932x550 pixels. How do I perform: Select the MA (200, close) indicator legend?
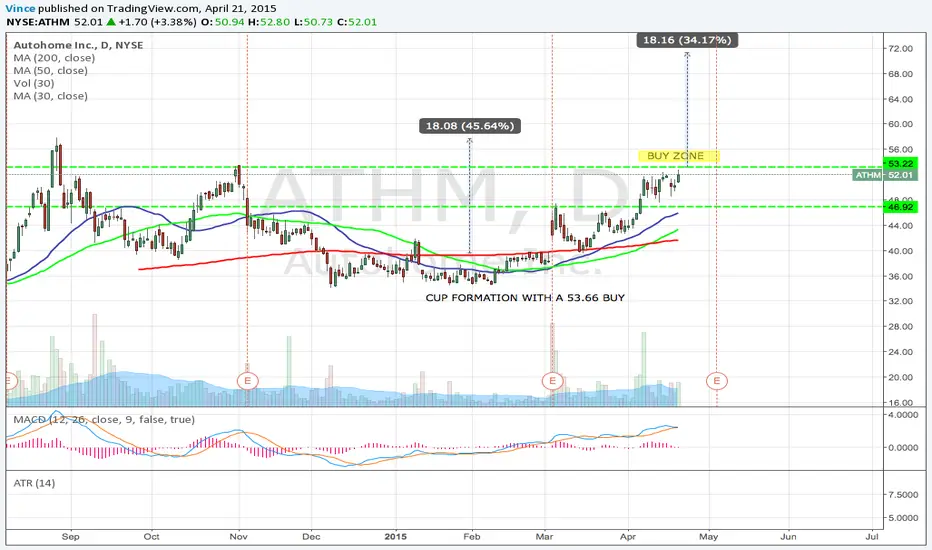click(54, 58)
